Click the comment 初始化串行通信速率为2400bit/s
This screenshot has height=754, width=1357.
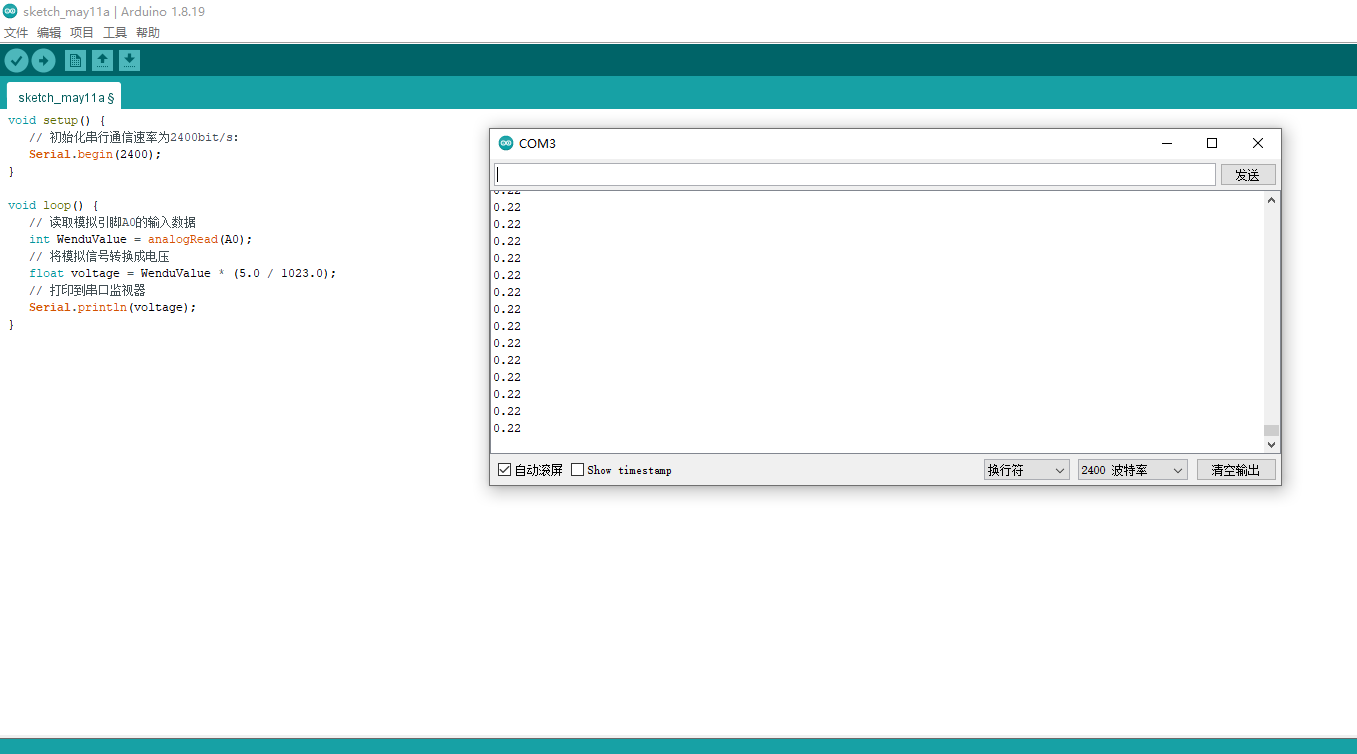pyautogui.click(x=134, y=138)
